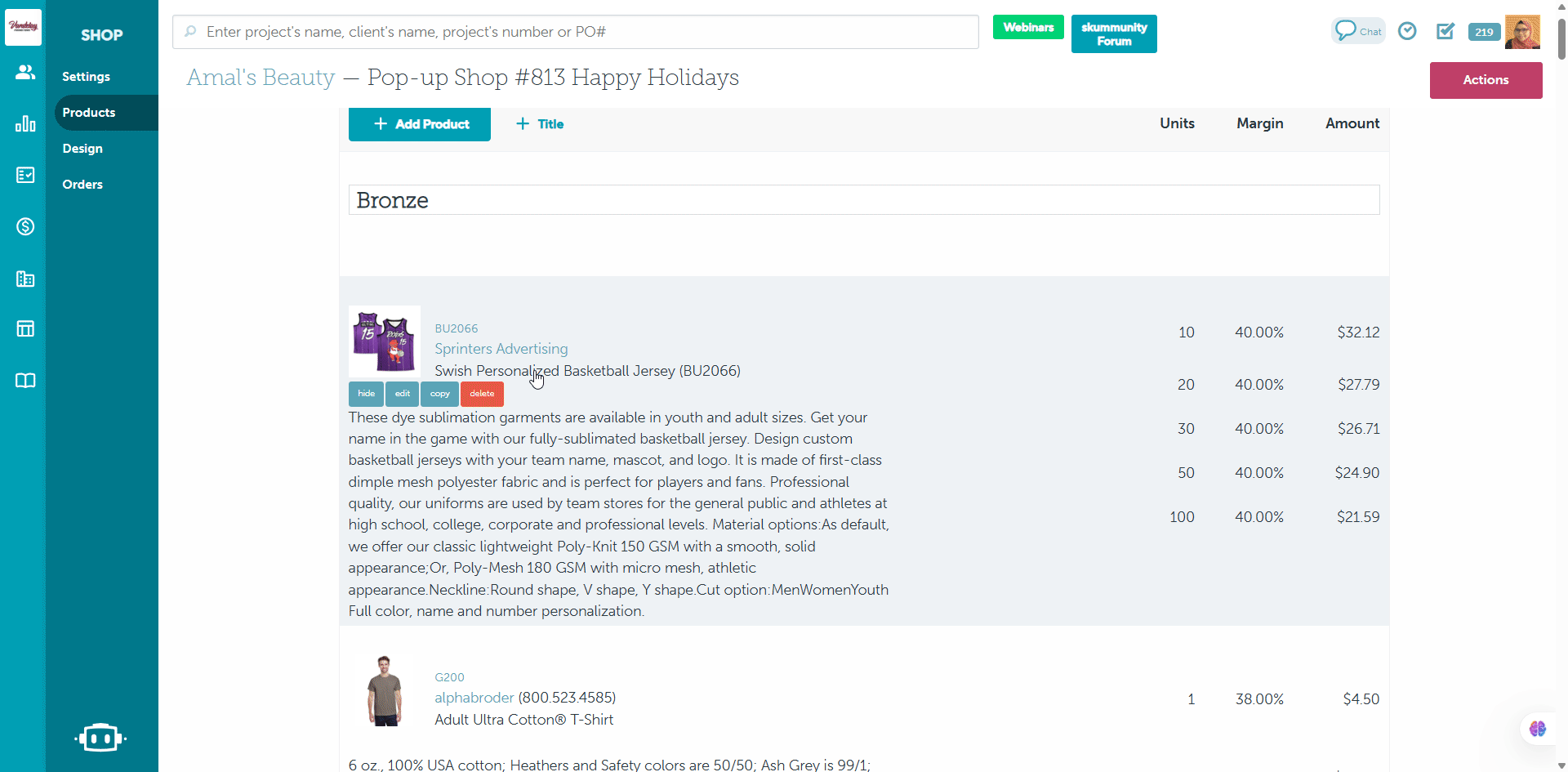The image size is (1568, 772).
Task: Open the edit note icon in header
Action: tap(1445, 31)
